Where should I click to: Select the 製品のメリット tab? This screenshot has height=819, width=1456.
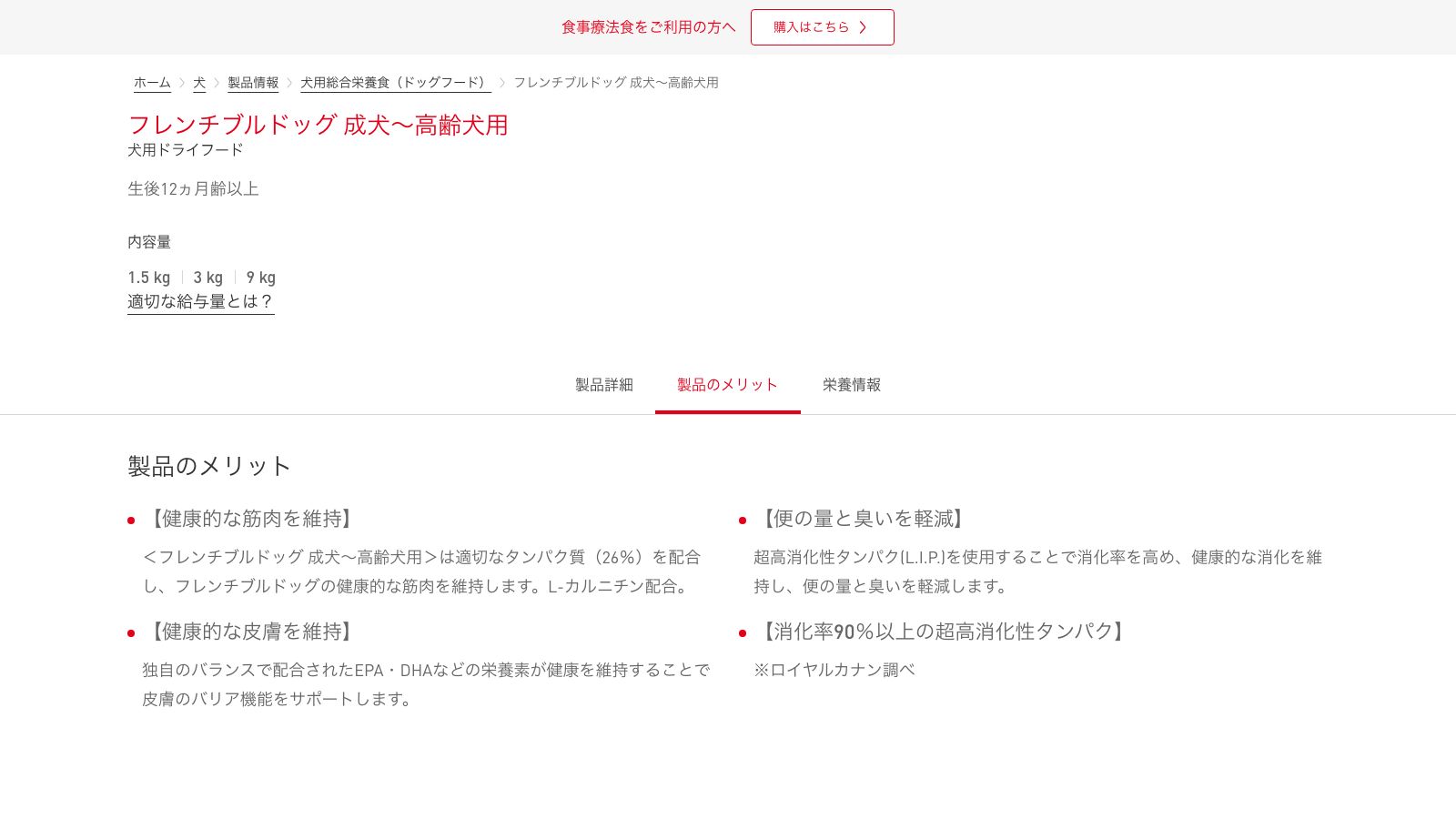[x=728, y=385]
